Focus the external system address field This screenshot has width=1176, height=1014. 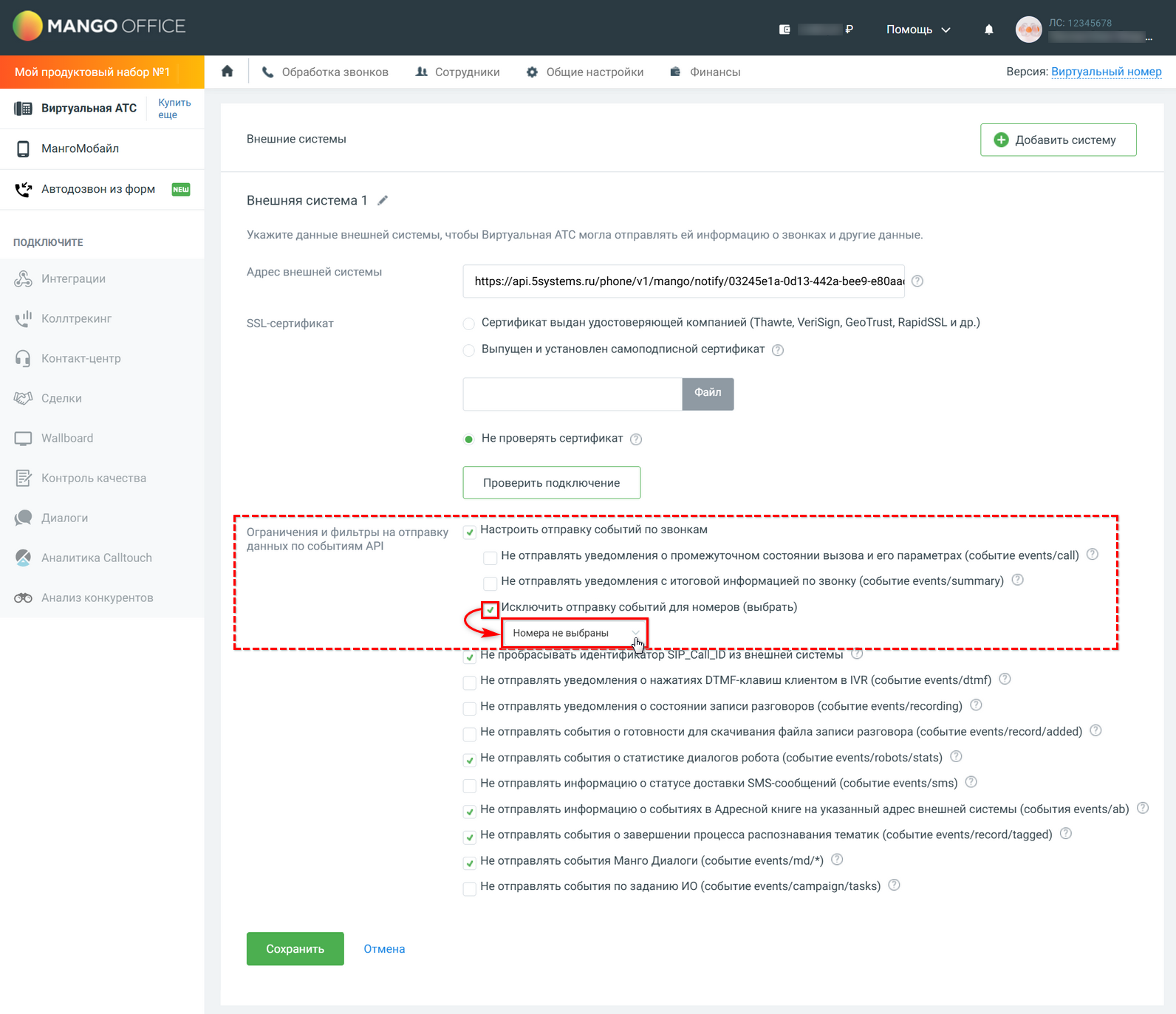(683, 281)
